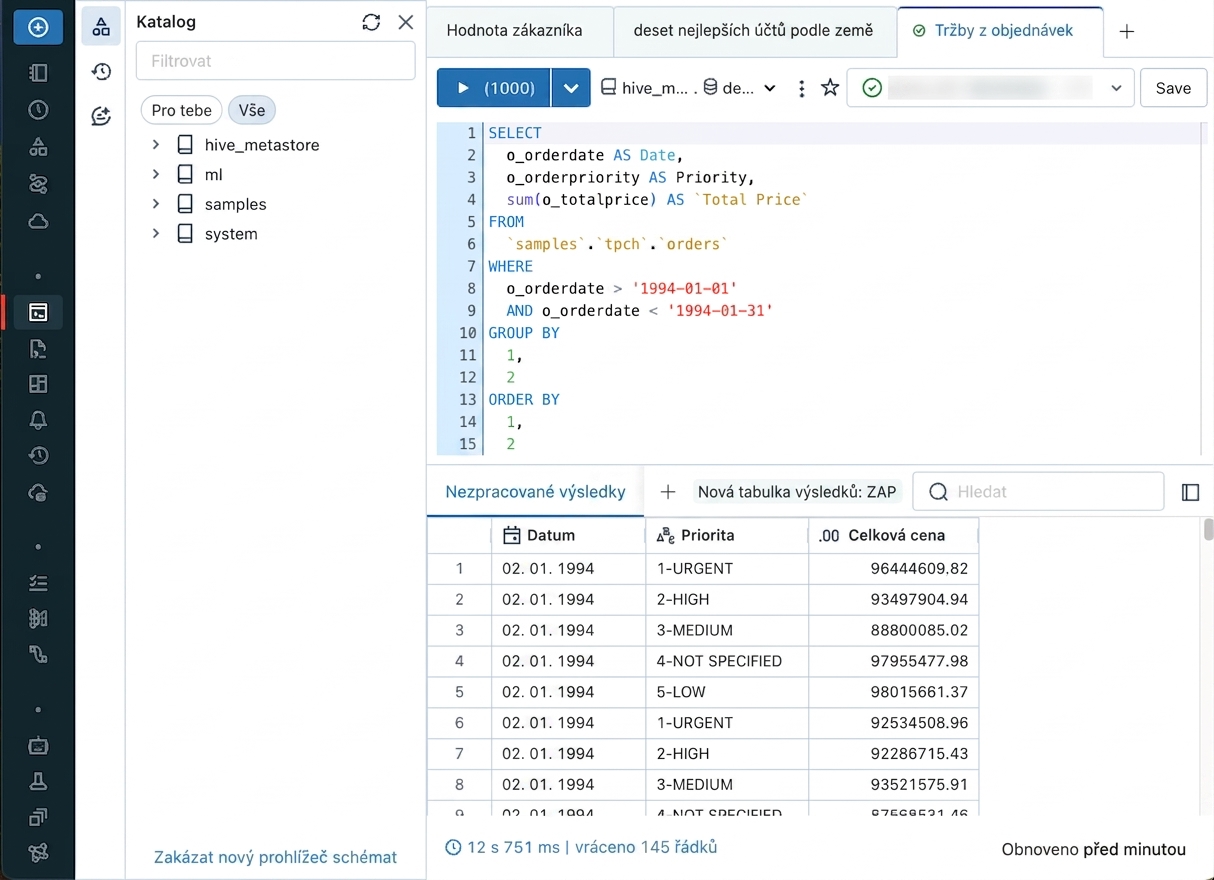
Task: Expand the ml catalog
Action: [156, 174]
